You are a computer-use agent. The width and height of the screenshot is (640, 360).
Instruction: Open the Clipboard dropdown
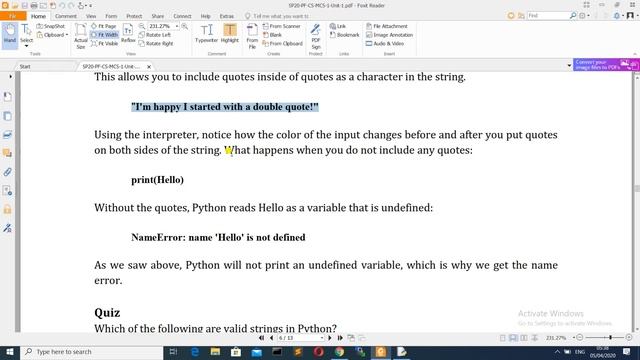[x=52, y=35]
